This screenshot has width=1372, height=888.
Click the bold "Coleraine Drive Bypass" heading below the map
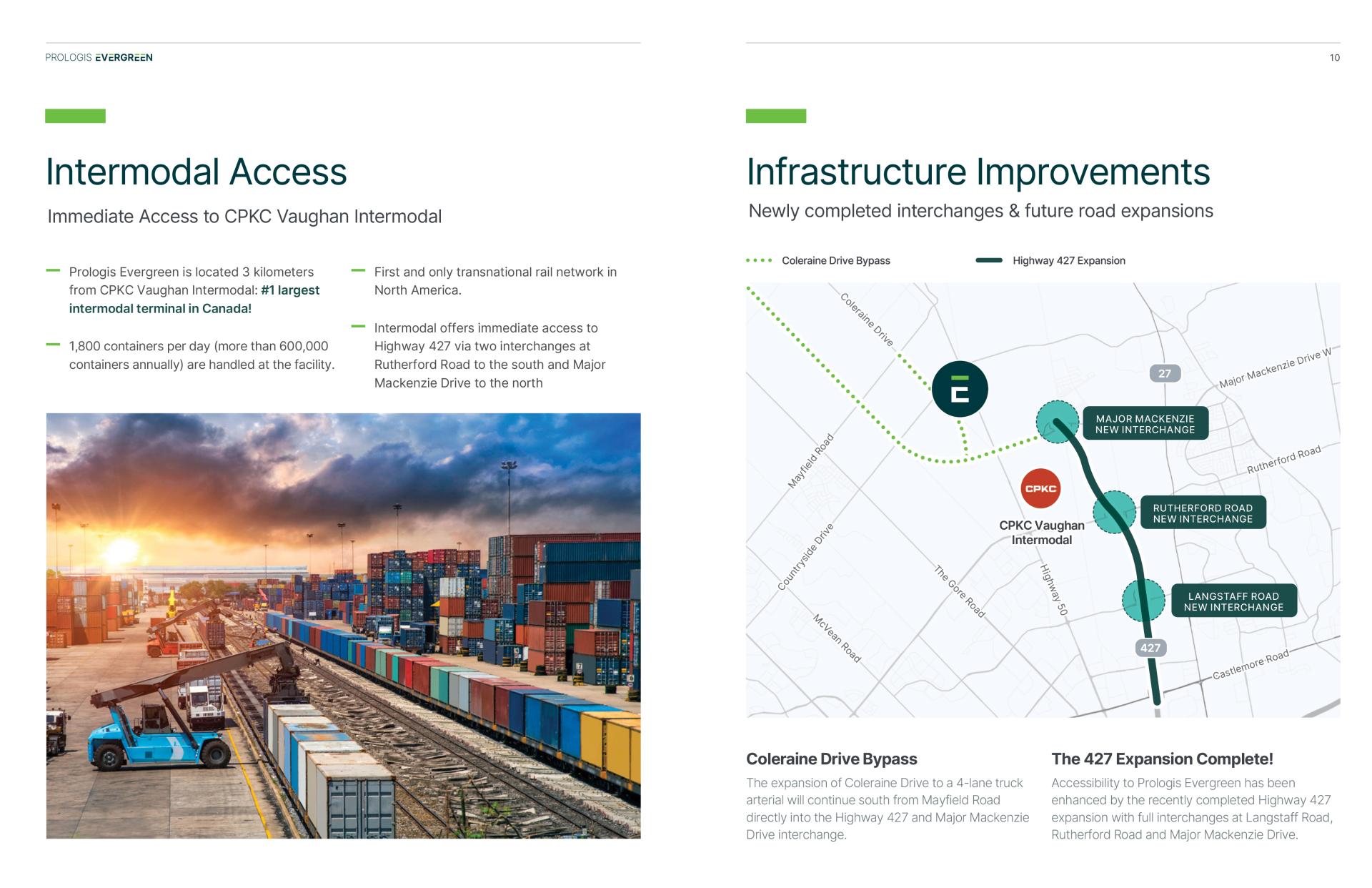click(832, 759)
